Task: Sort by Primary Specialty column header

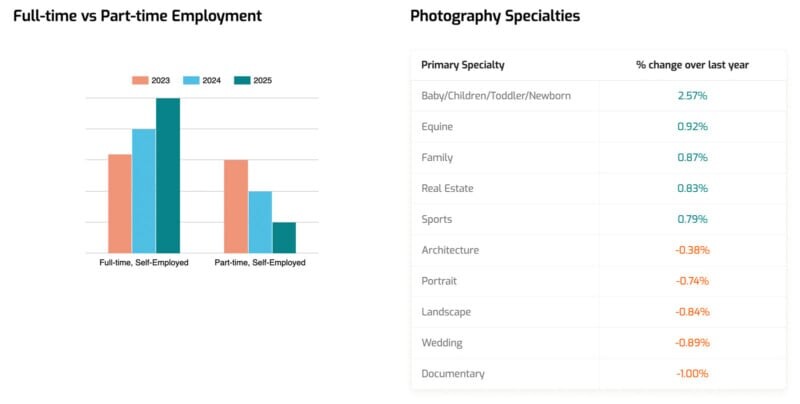Action: pyautogui.click(x=463, y=65)
